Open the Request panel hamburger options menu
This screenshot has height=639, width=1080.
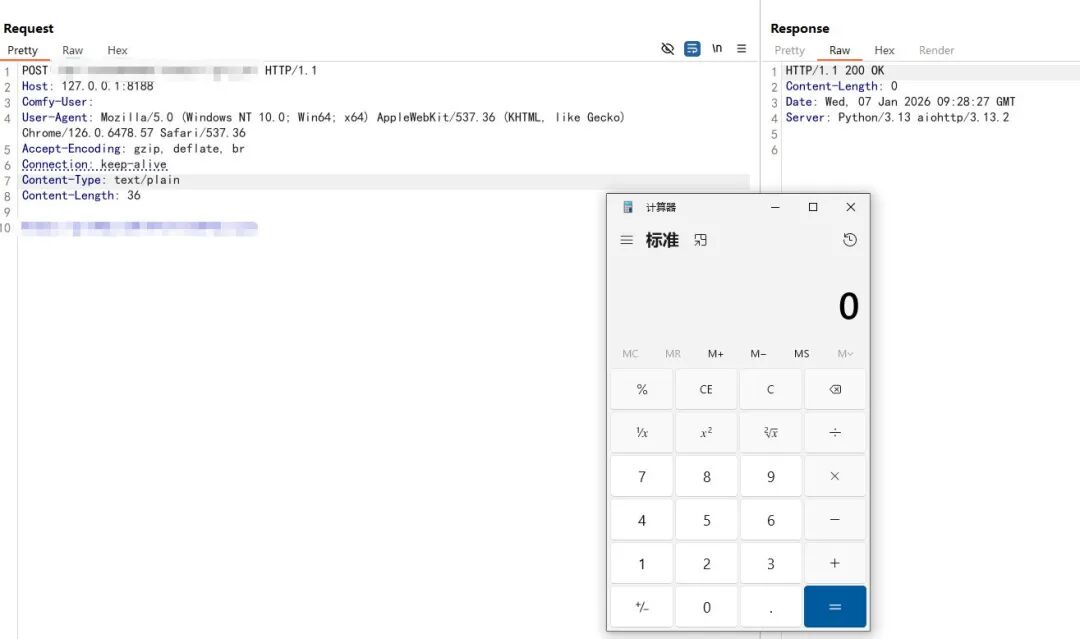click(741, 49)
